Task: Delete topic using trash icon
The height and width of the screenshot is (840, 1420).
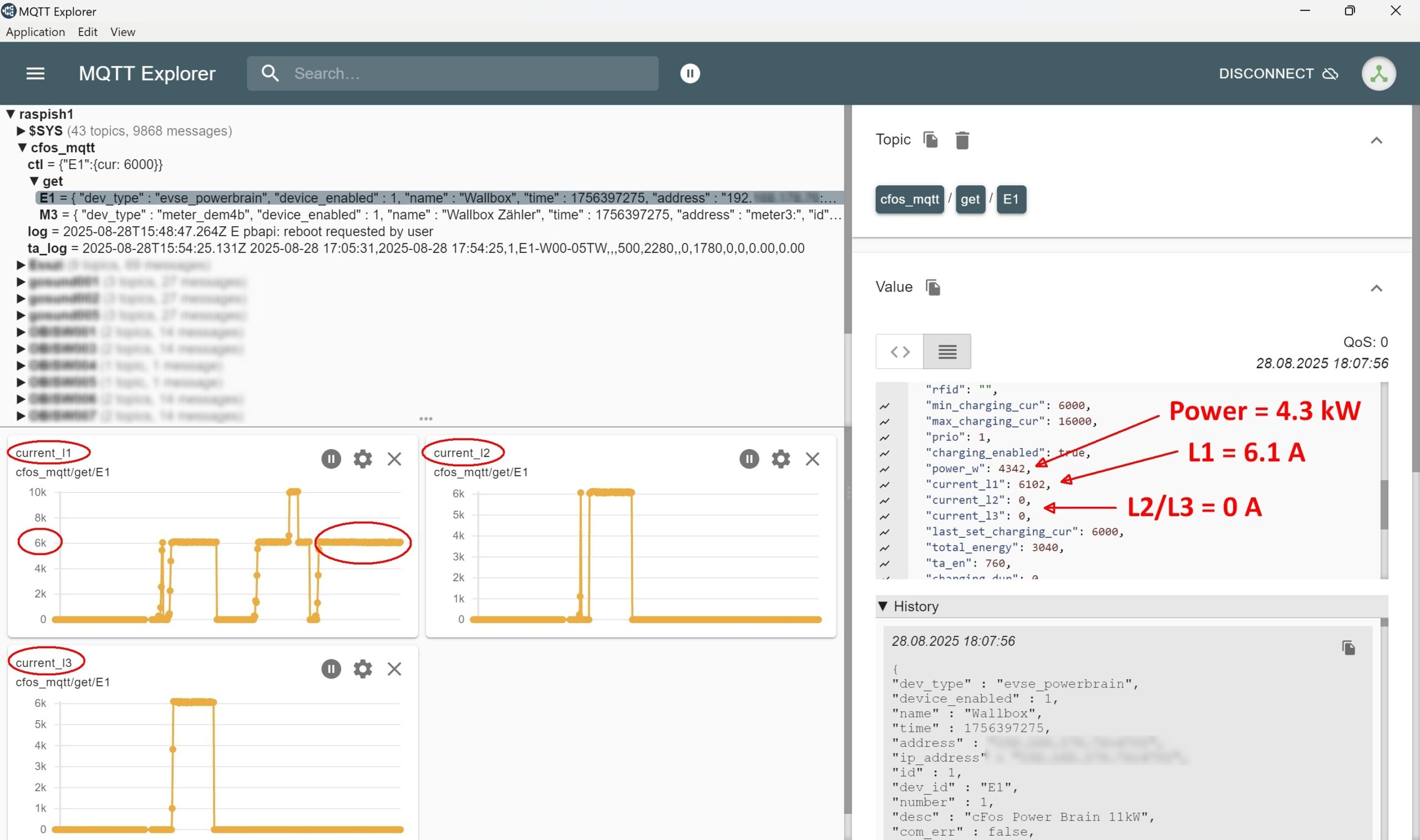Action: pyautogui.click(x=962, y=140)
